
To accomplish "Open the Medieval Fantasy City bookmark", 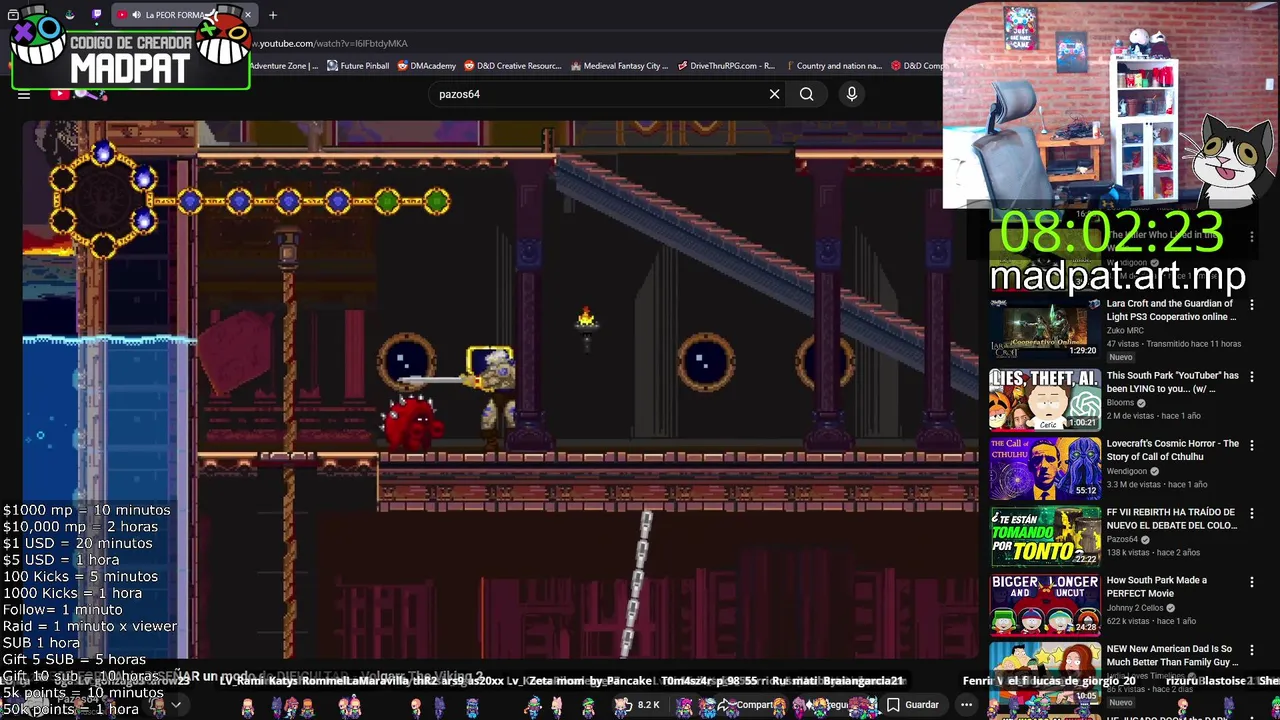I will click(x=619, y=66).
